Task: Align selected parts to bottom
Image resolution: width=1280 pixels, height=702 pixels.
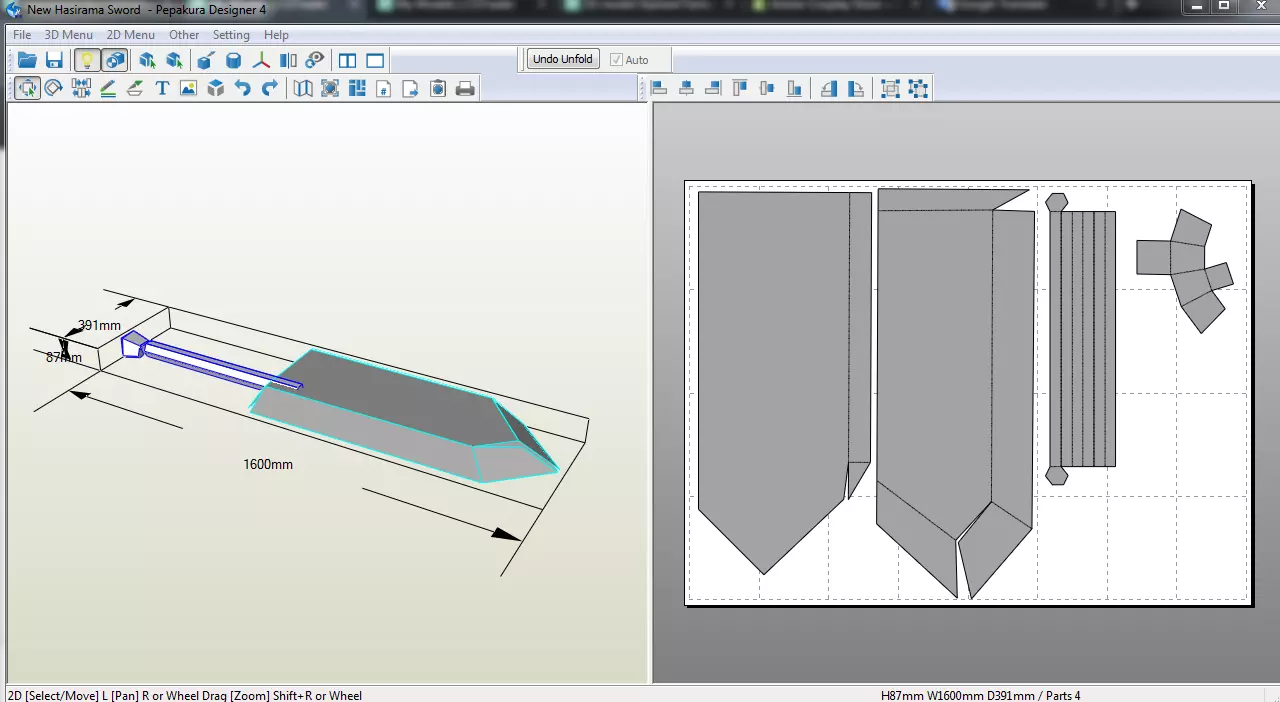Action: click(x=794, y=88)
